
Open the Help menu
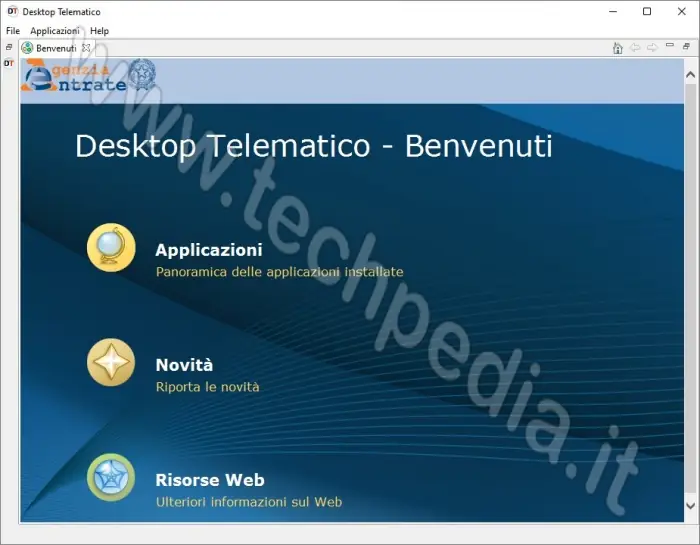(99, 31)
